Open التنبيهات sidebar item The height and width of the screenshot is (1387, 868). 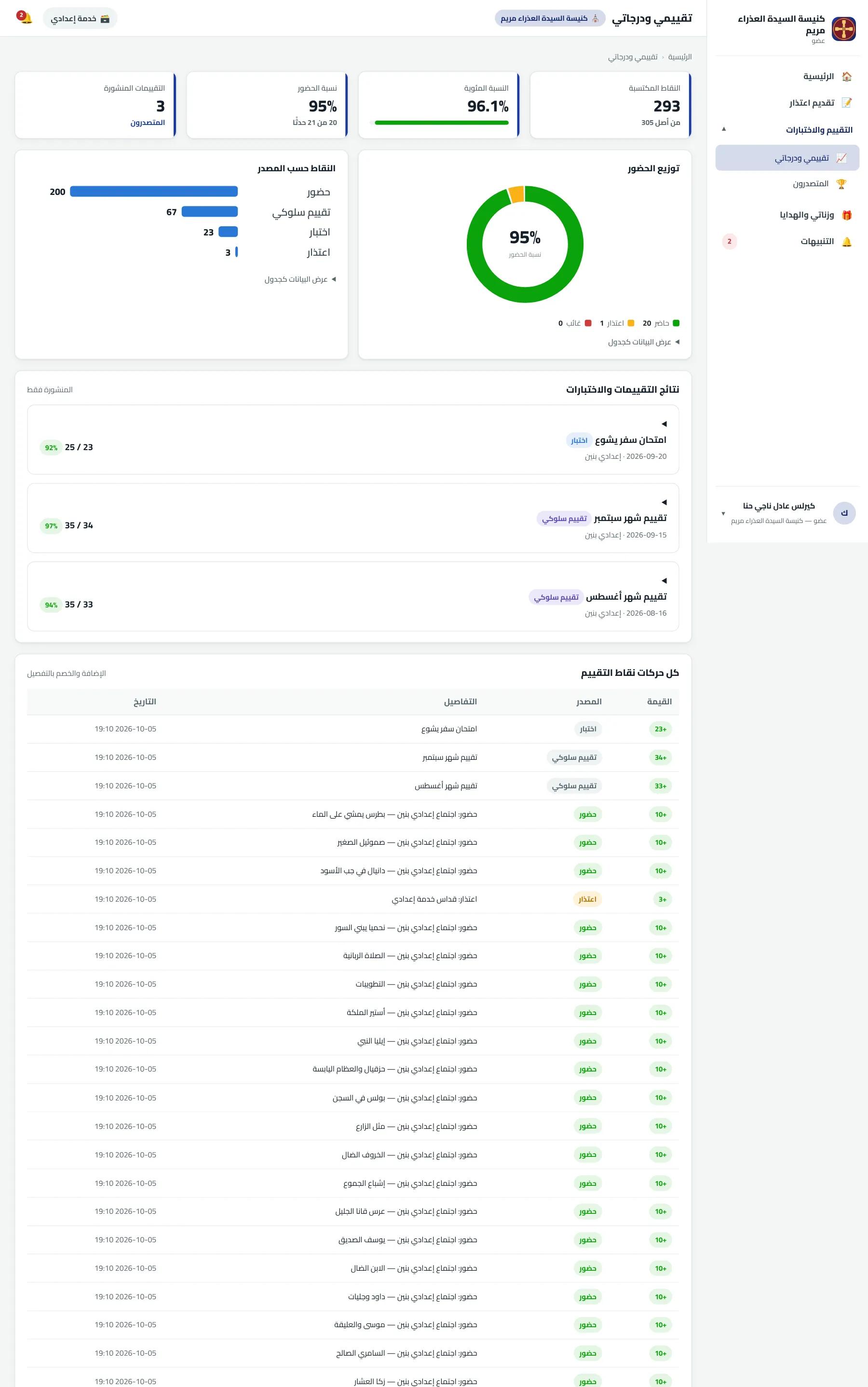point(787,241)
